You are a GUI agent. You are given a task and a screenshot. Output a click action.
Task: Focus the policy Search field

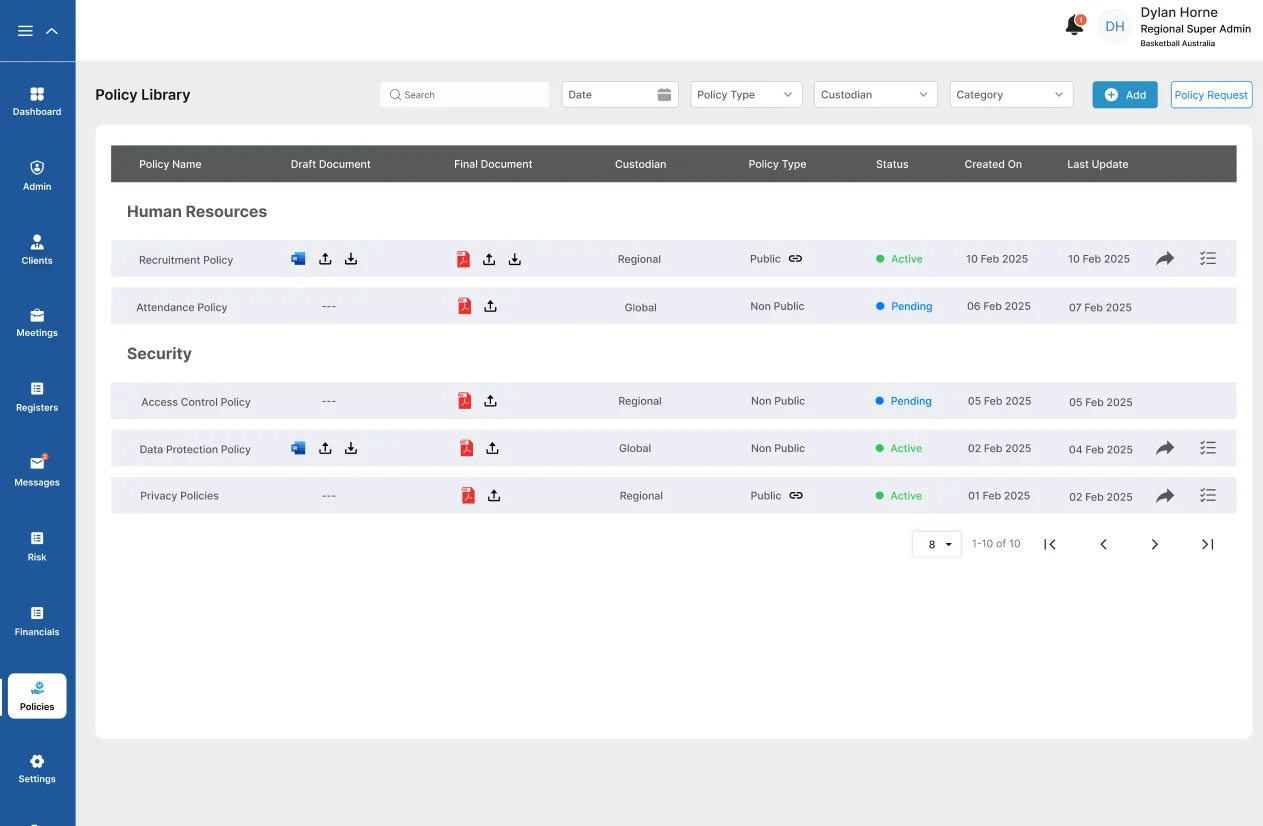(465, 95)
